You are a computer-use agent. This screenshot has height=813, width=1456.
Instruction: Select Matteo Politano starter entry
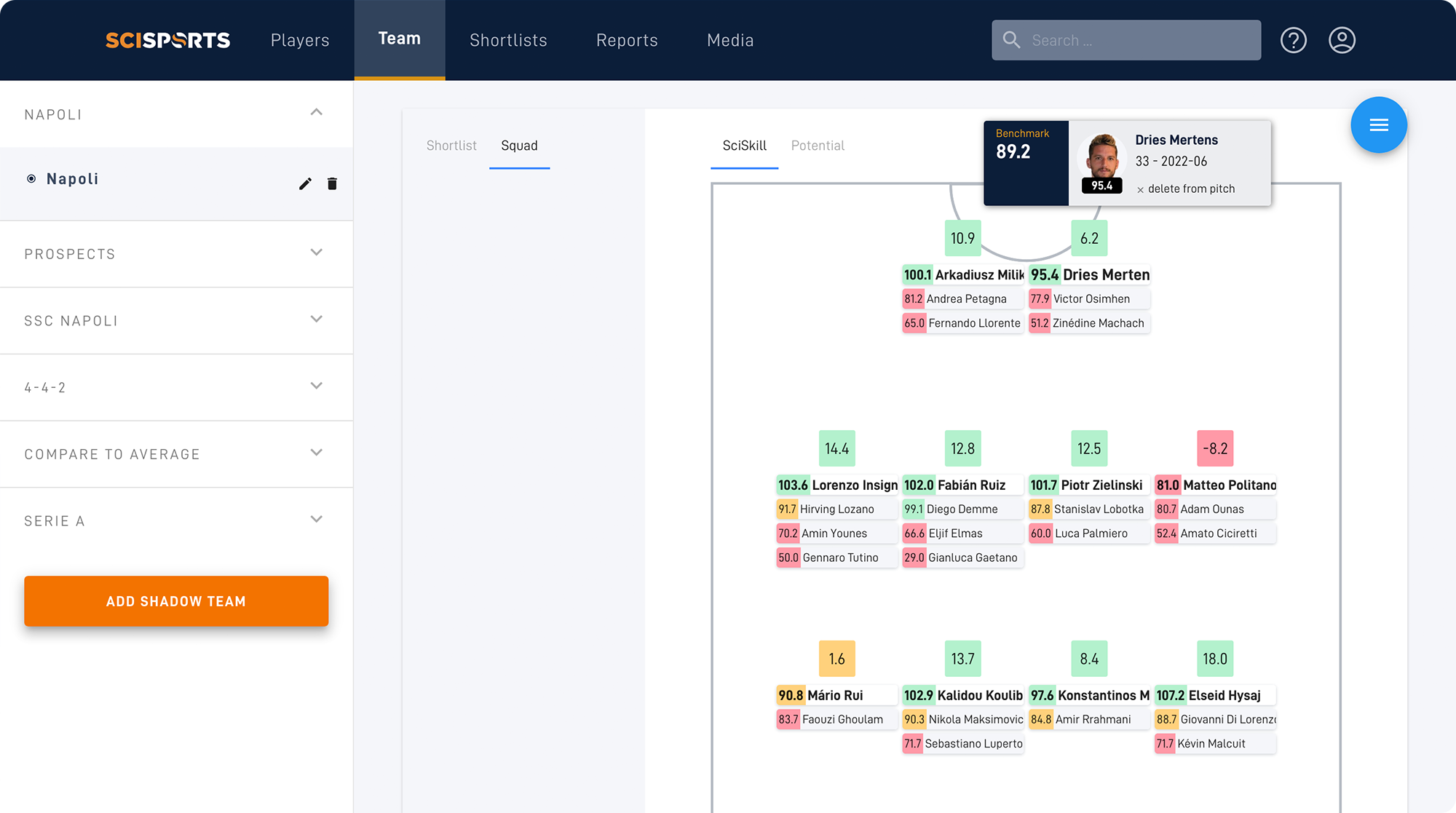click(x=1216, y=485)
